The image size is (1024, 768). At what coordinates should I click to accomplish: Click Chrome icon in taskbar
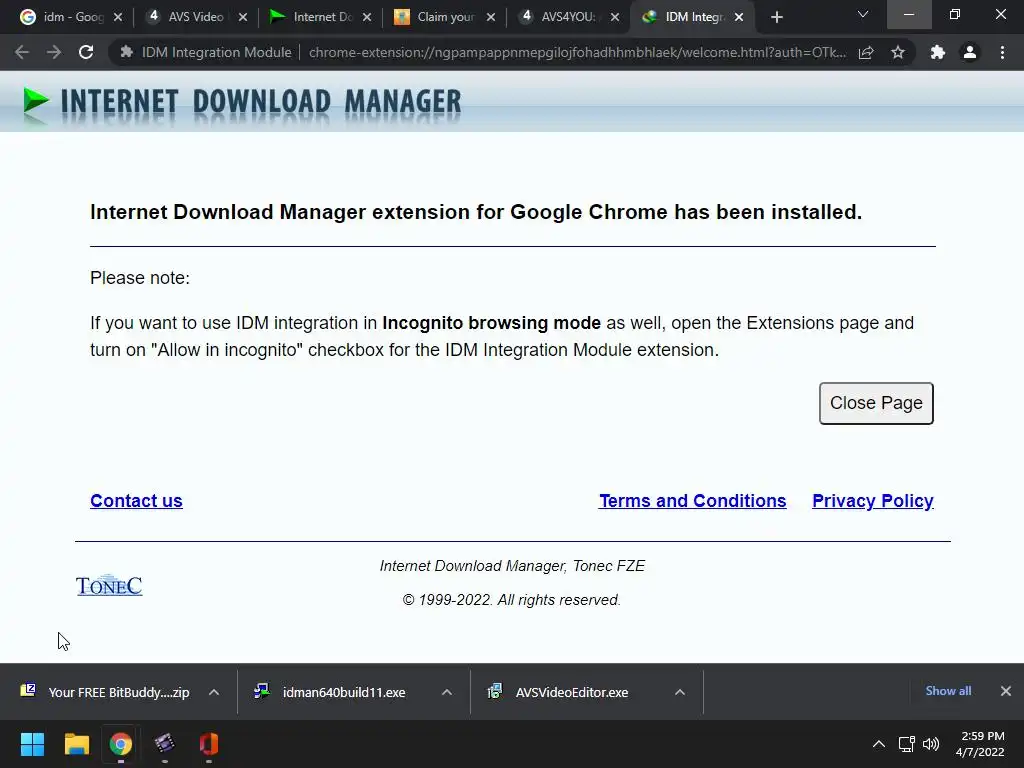[121, 744]
